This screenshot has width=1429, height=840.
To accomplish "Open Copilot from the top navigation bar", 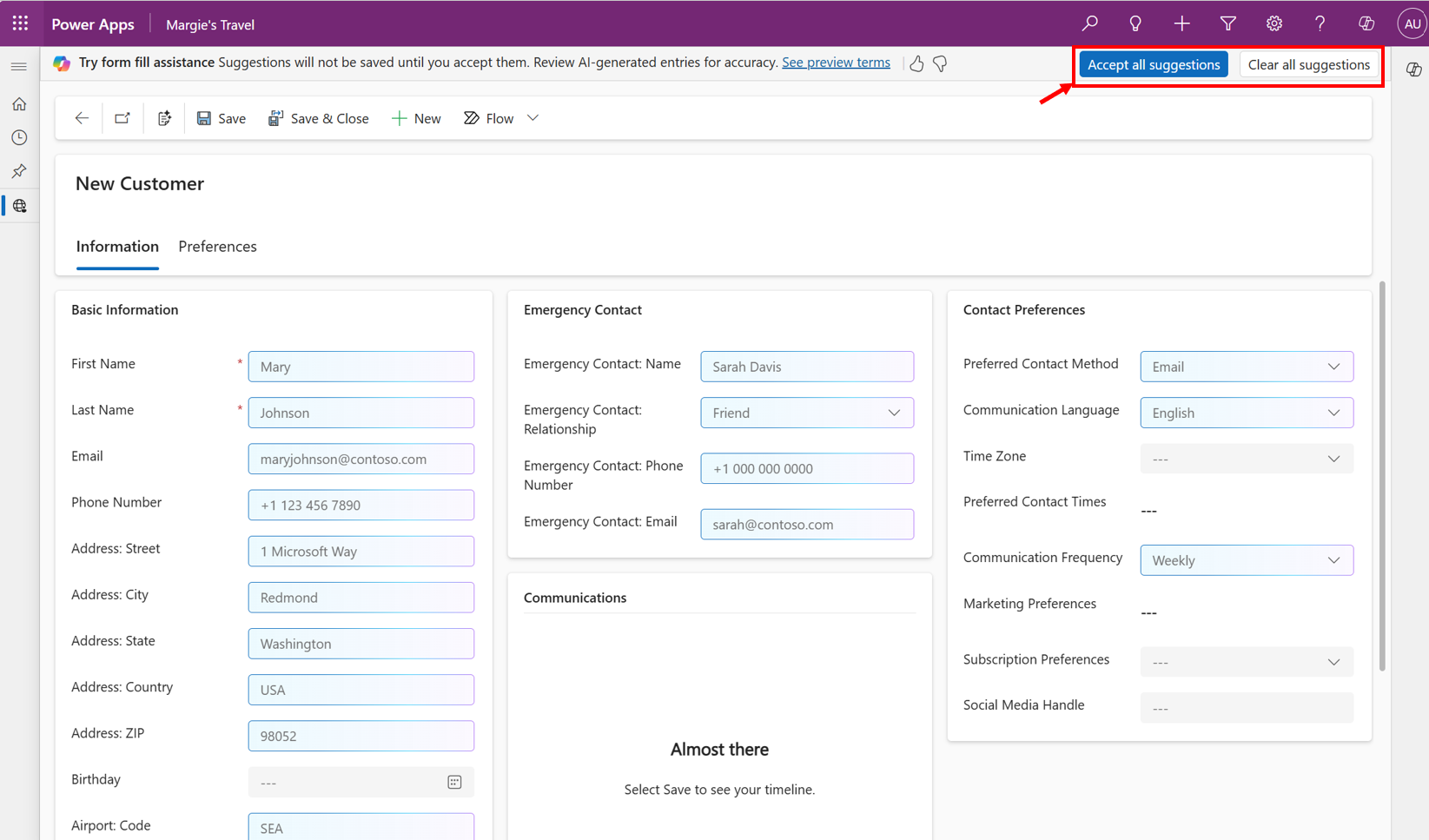I will click(1366, 23).
